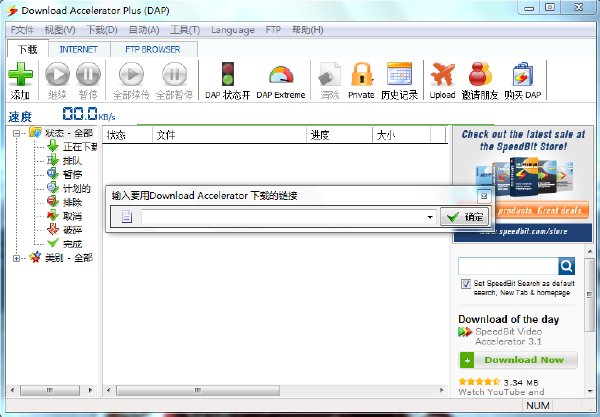Select 取消 cancelled tree item
Screen dimensions: 600x417
pos(72,216)
